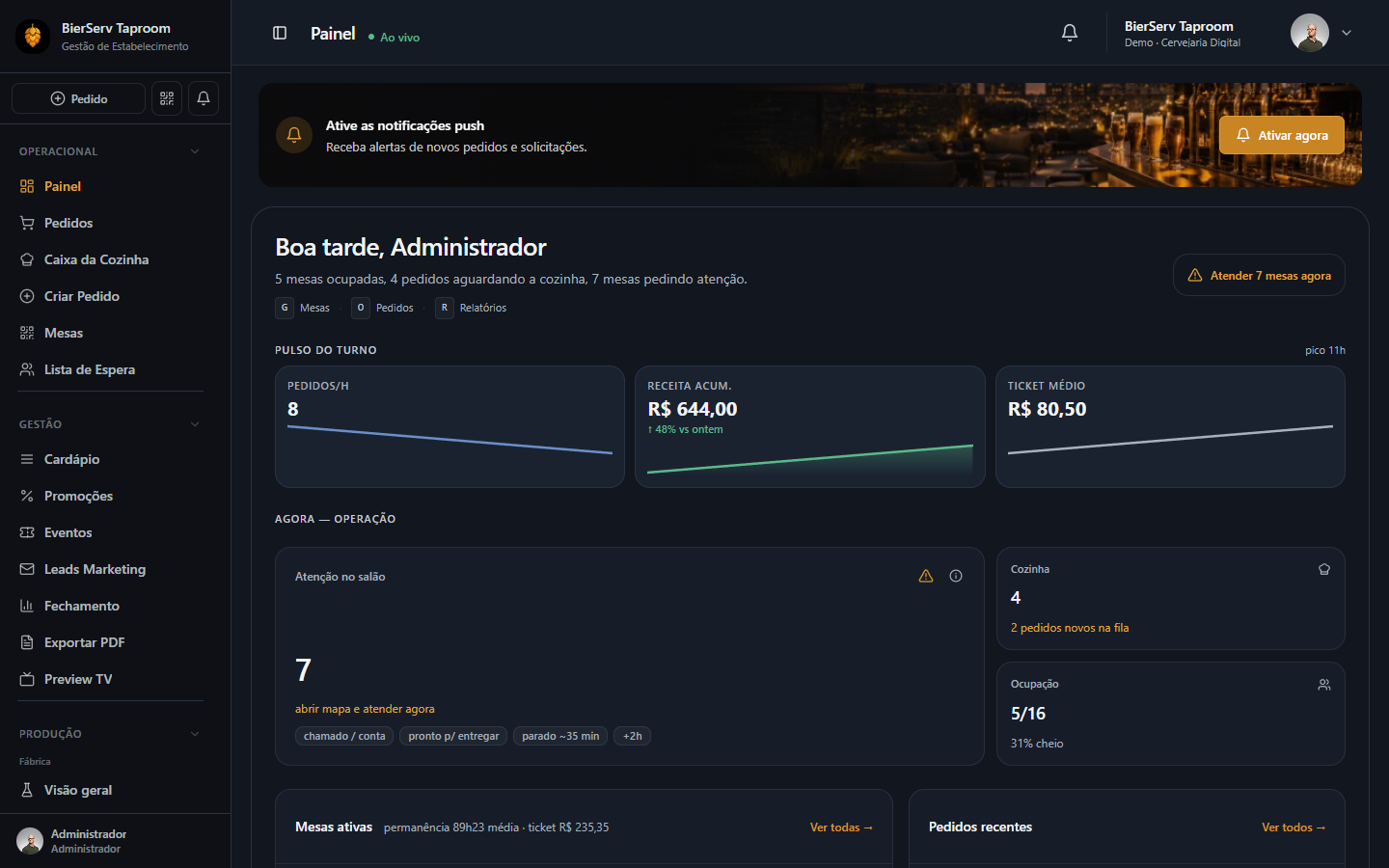The width and height of the screenshot is (1389, 868).
Task: Go to Pedidos in the sidebar
Action: click(111, 223)
